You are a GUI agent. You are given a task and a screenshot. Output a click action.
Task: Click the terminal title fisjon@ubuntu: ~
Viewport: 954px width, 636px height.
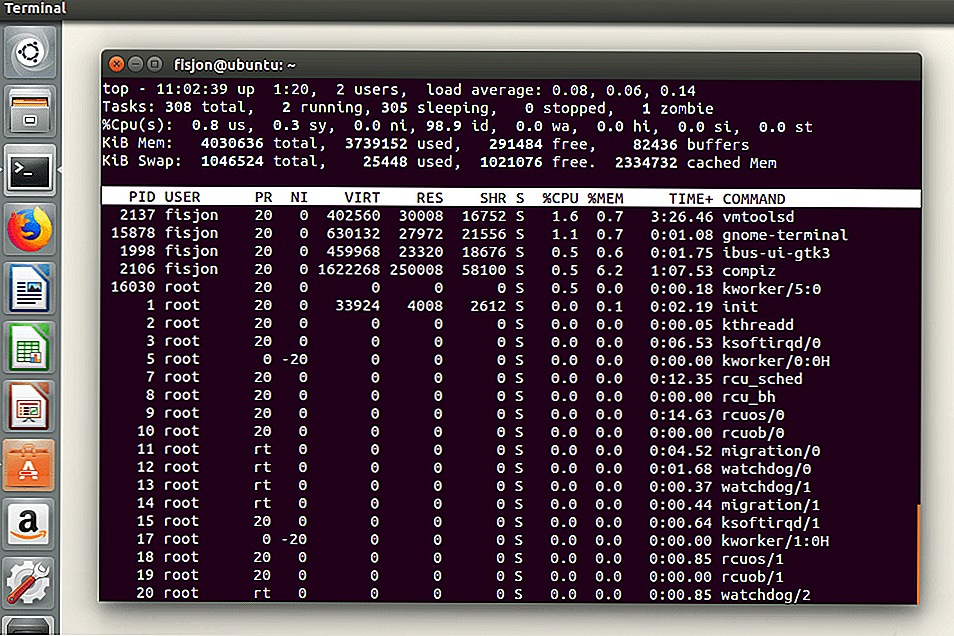[235, 65]
